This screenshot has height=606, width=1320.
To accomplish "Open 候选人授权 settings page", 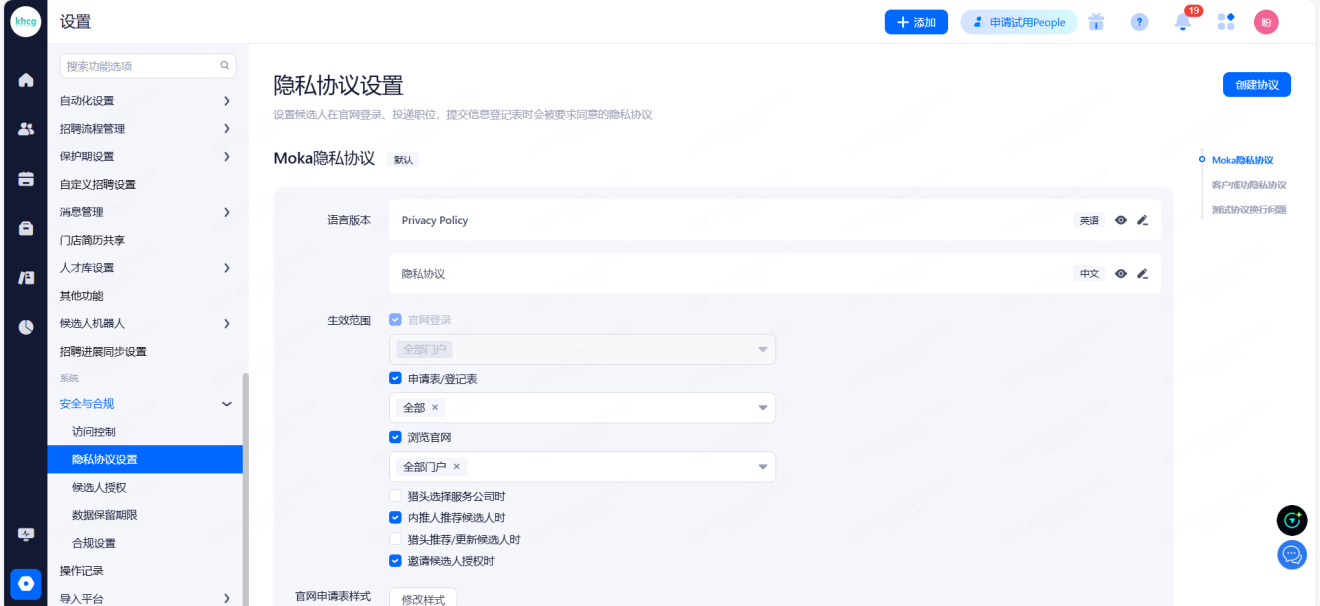I will (99, 487).
